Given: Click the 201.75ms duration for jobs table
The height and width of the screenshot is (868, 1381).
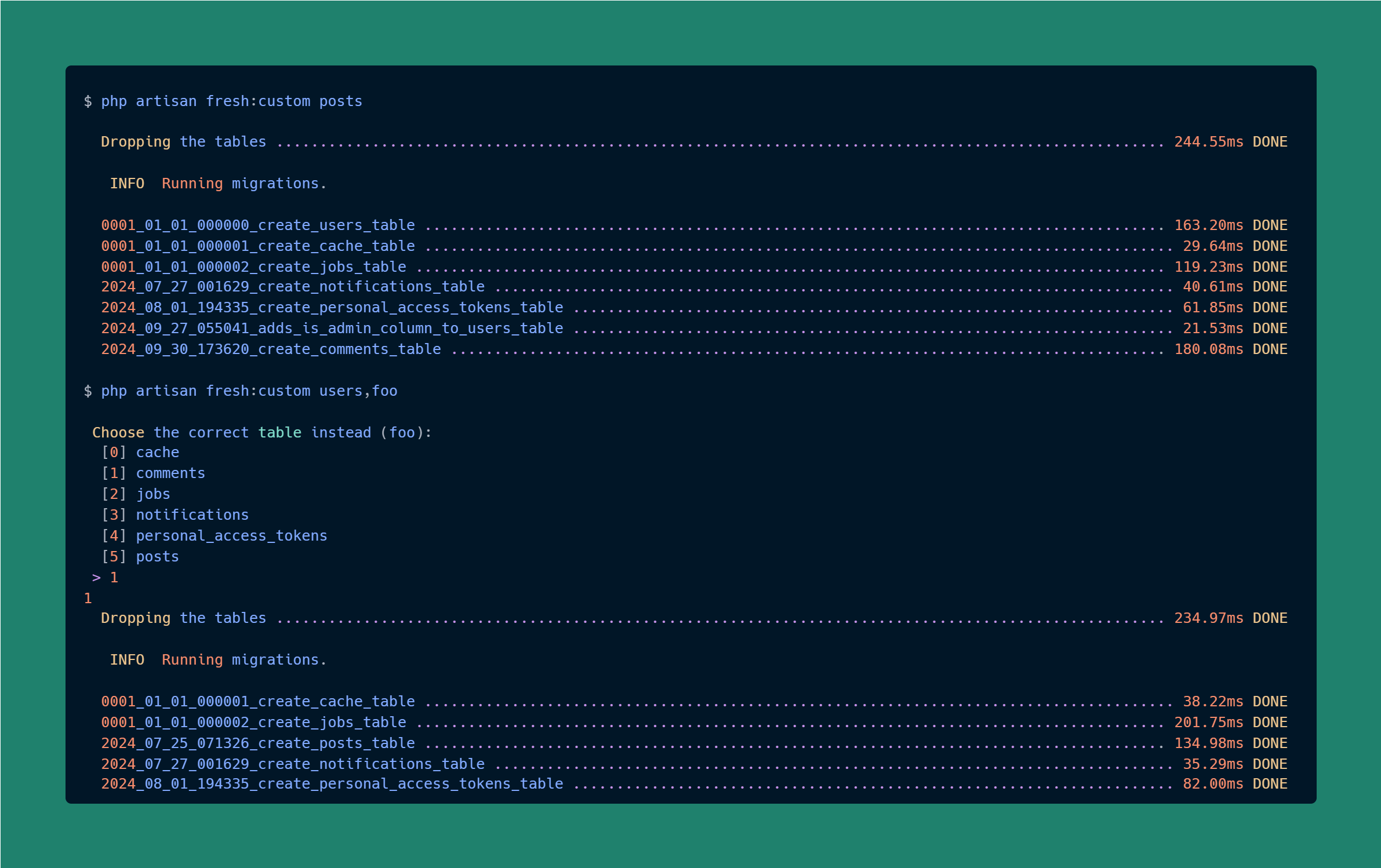Looking at the screenshot, I should [x=1208, y=723].
